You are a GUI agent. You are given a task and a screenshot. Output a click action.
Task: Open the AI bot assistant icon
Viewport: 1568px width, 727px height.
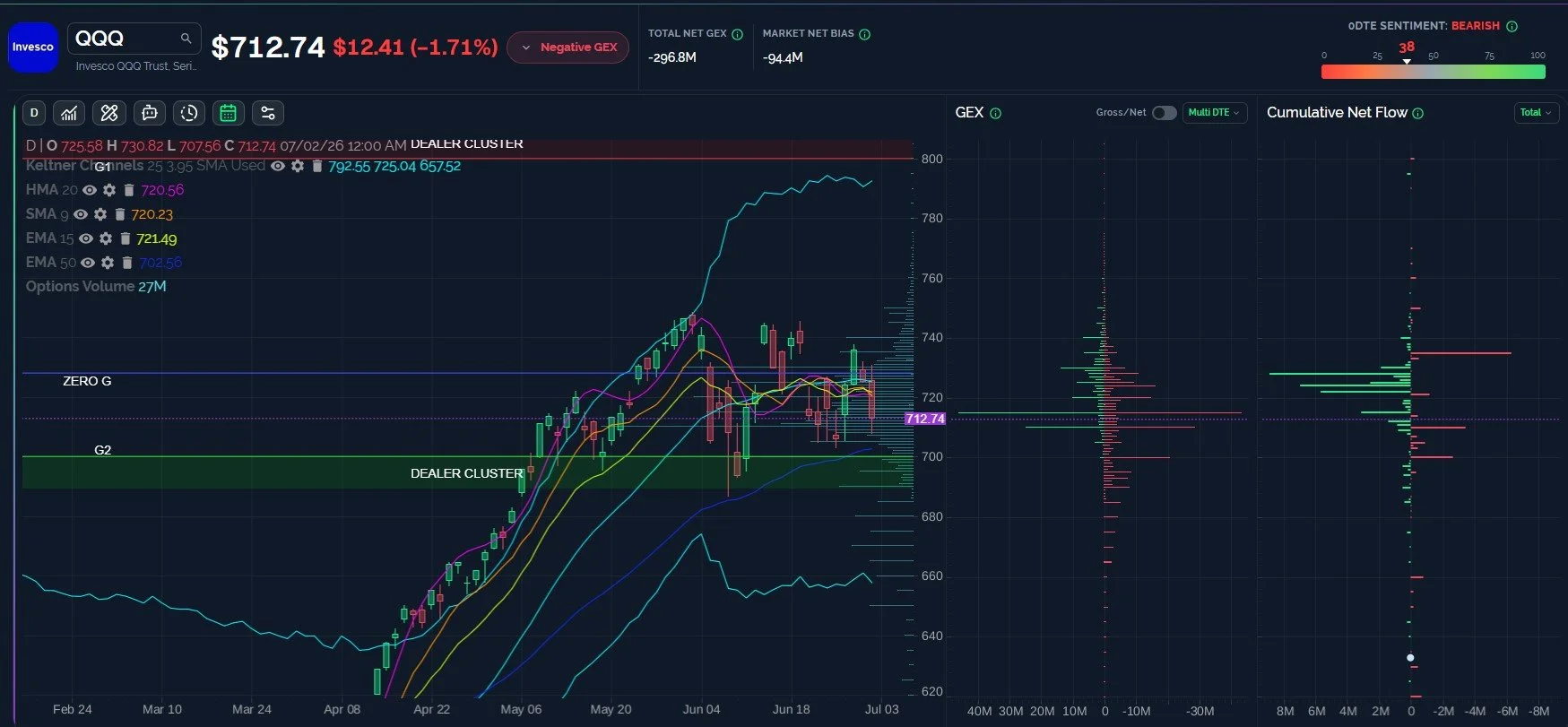[149, 113]
